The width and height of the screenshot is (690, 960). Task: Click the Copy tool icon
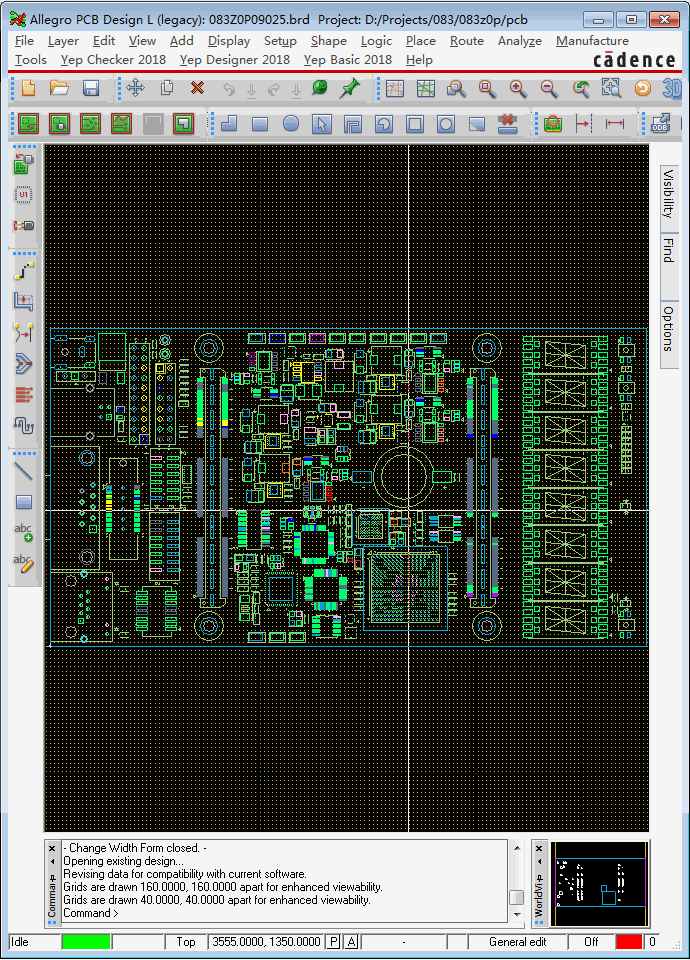(167, 89)
